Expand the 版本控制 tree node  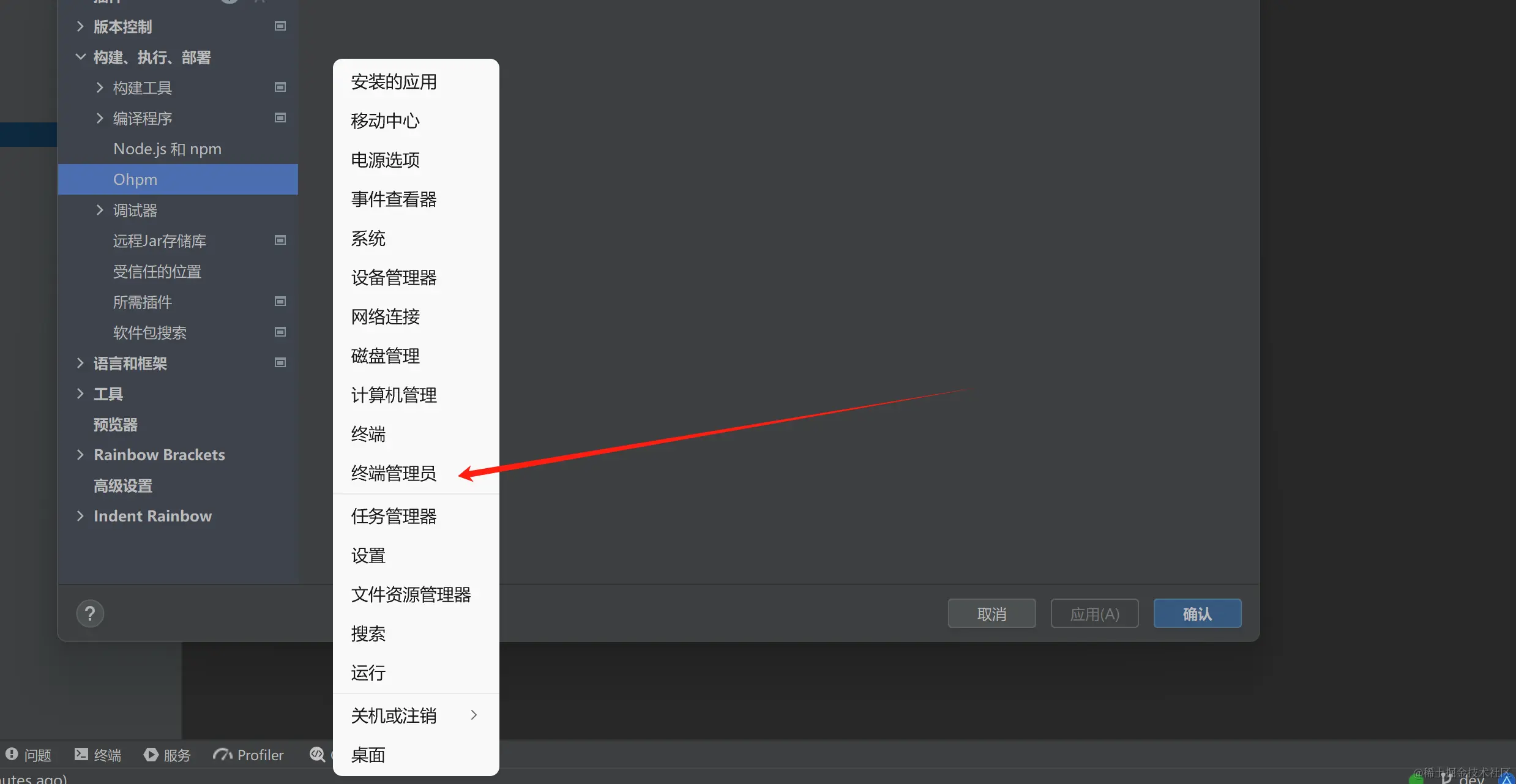pyautogui.click(x=80, y=26)
